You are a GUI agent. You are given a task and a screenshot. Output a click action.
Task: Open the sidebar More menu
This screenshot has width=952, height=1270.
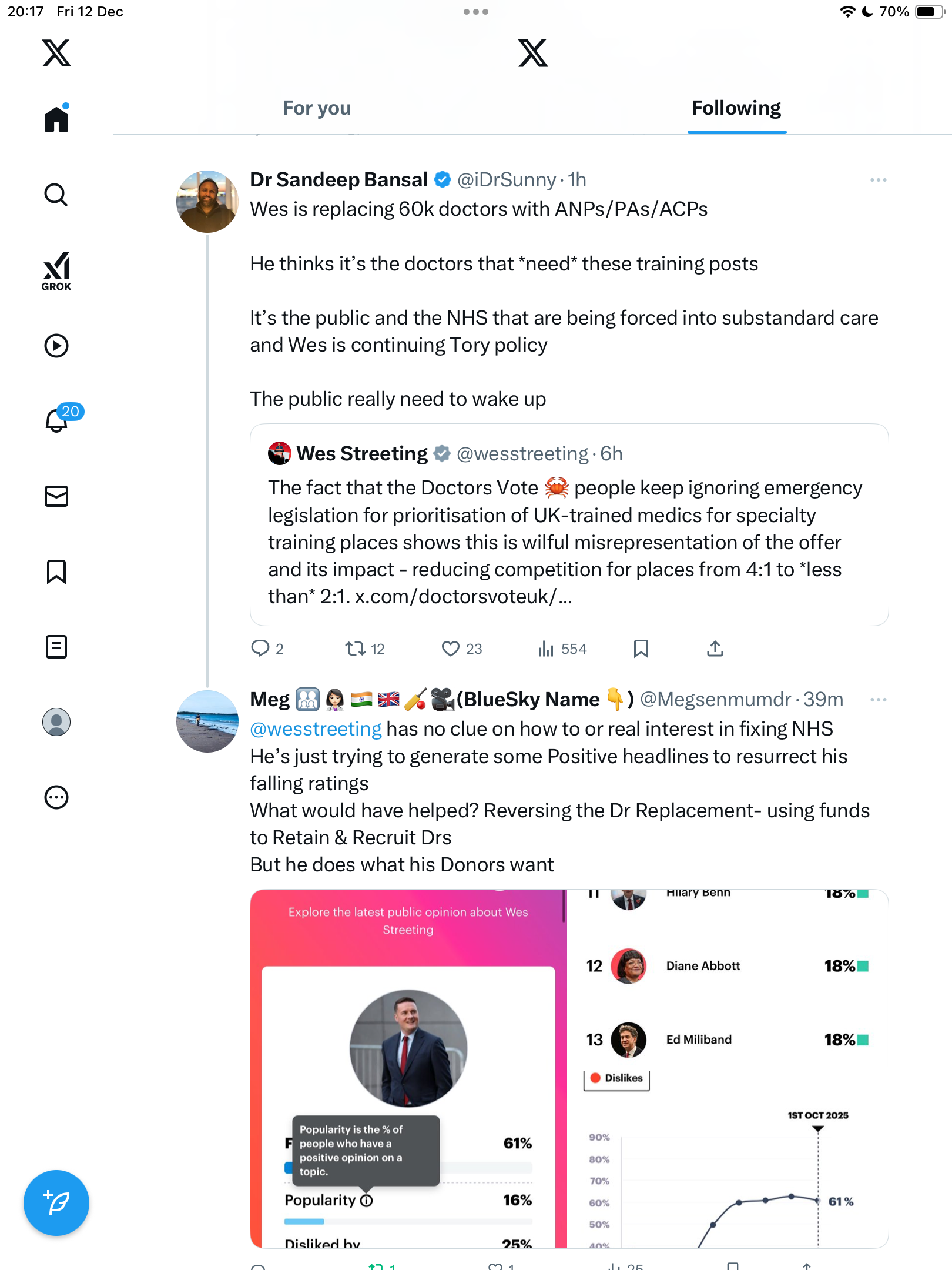(56, 797)
